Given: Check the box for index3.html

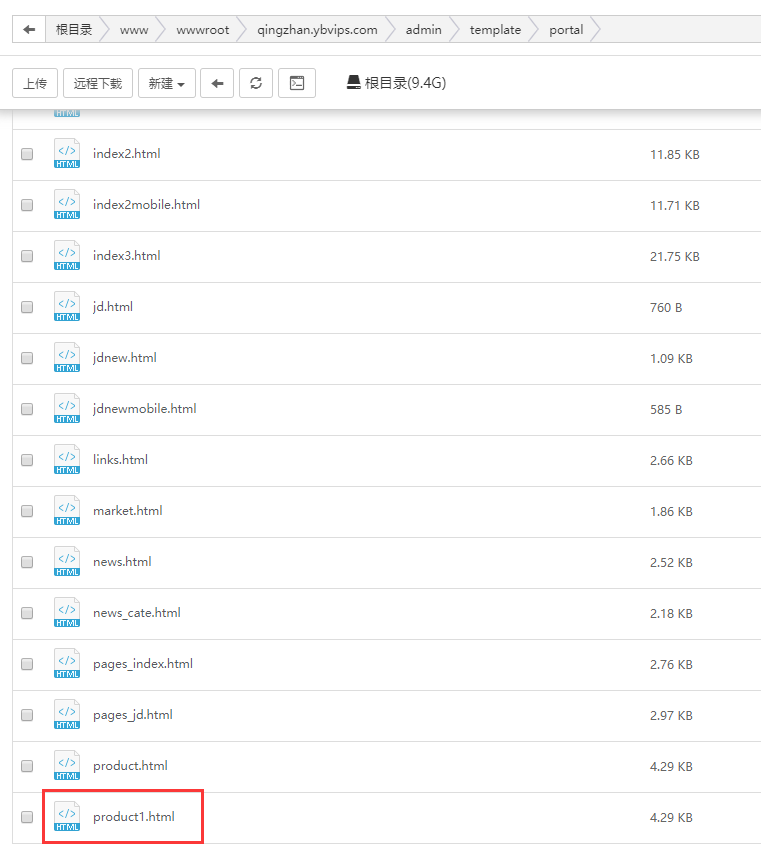Looking at the screenshot, I should click(x=27, y=256).
